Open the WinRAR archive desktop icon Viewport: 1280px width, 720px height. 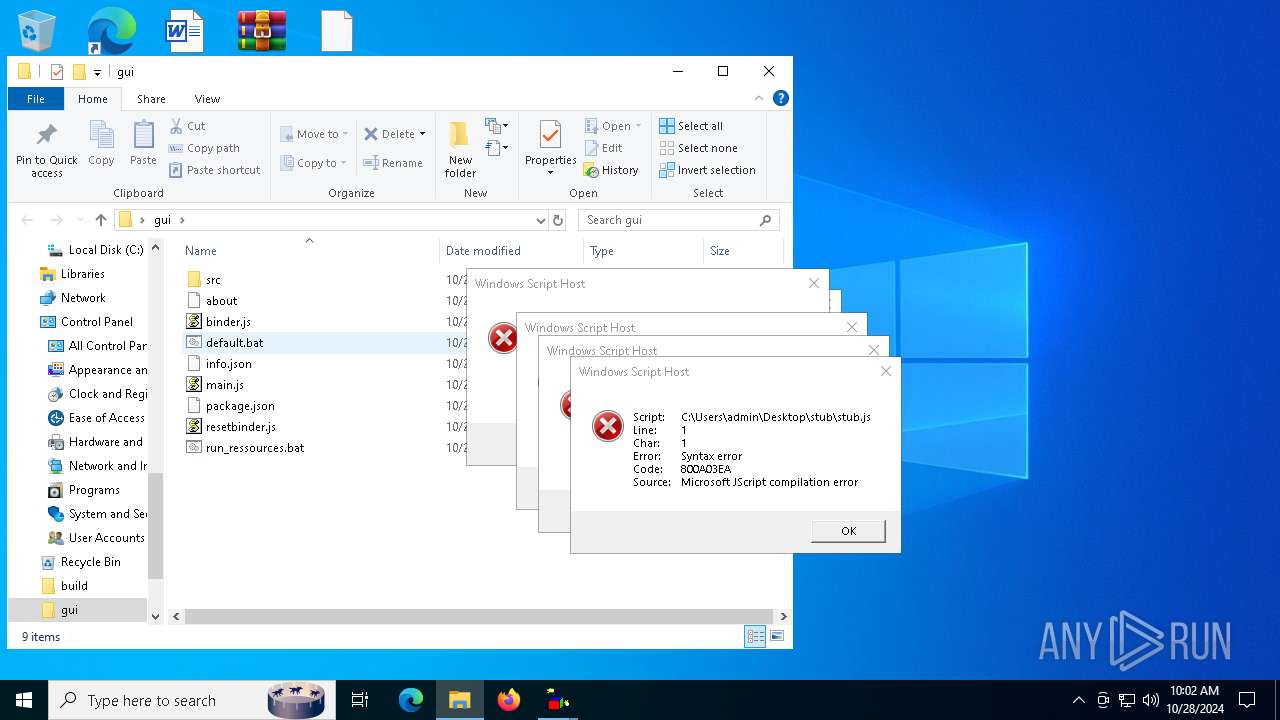pyautogui.click(x=262, y=30)
